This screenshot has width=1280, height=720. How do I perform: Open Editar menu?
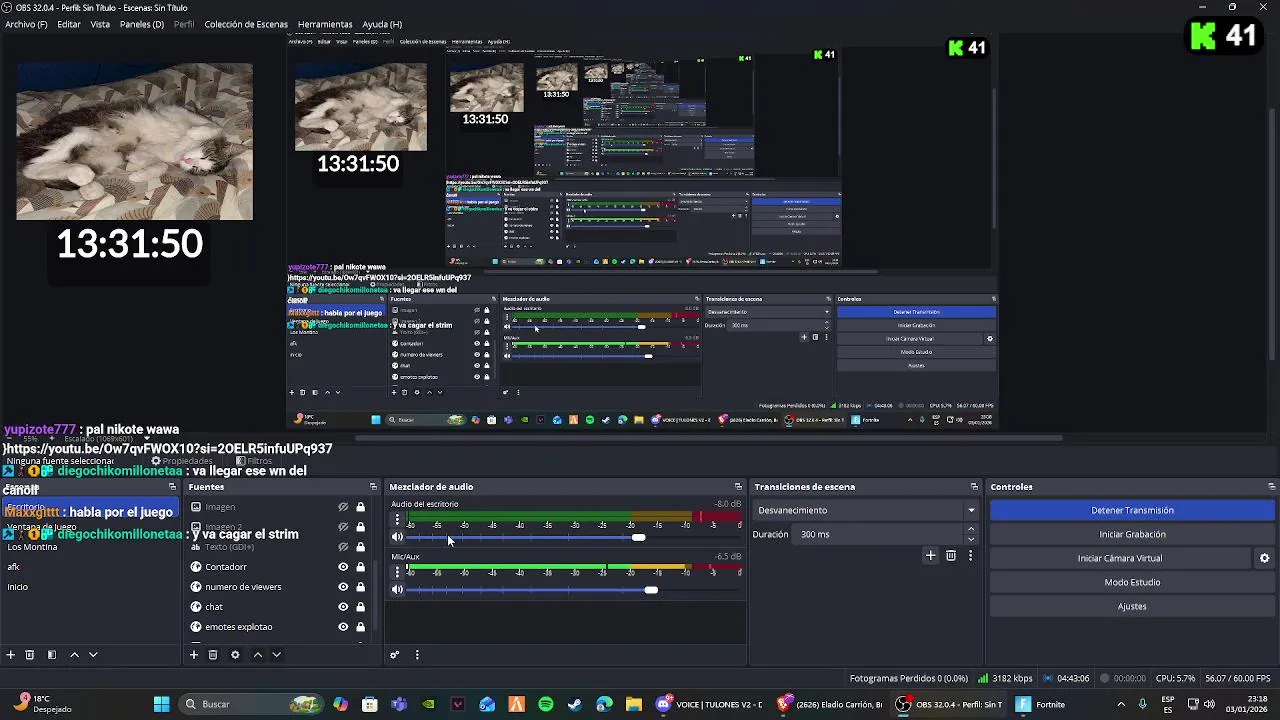69,24
